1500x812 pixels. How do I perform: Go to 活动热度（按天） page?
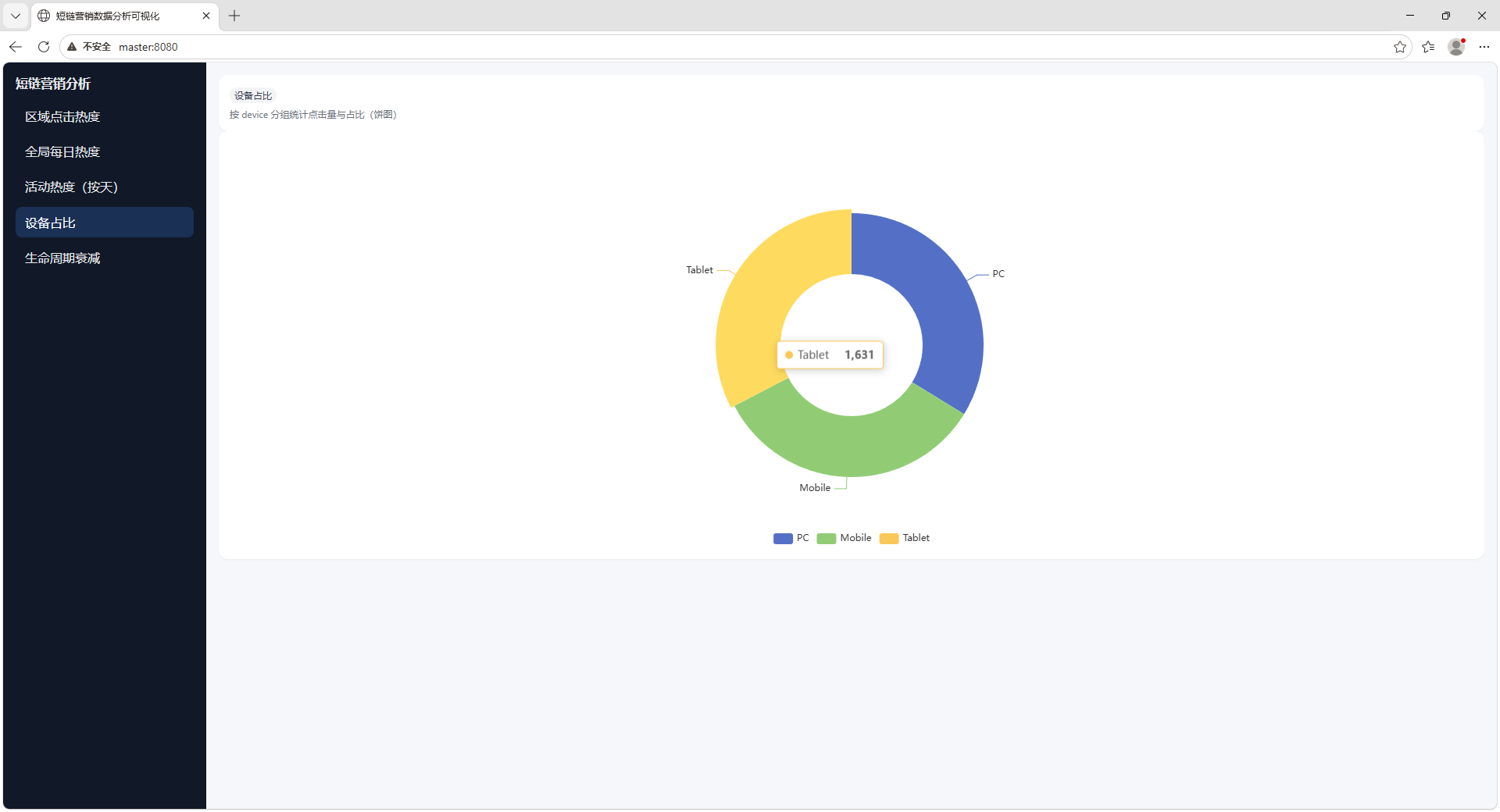(x=71, y=187)
